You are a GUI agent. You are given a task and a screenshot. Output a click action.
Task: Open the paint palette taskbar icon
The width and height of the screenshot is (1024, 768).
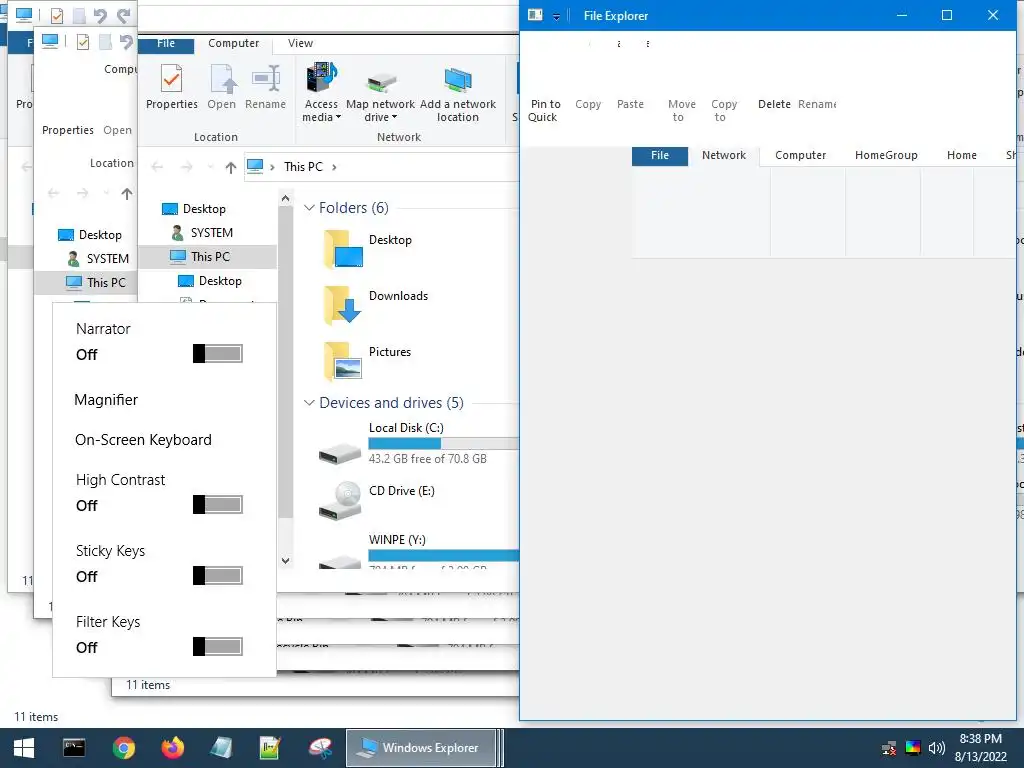click(x=320, y=748)
